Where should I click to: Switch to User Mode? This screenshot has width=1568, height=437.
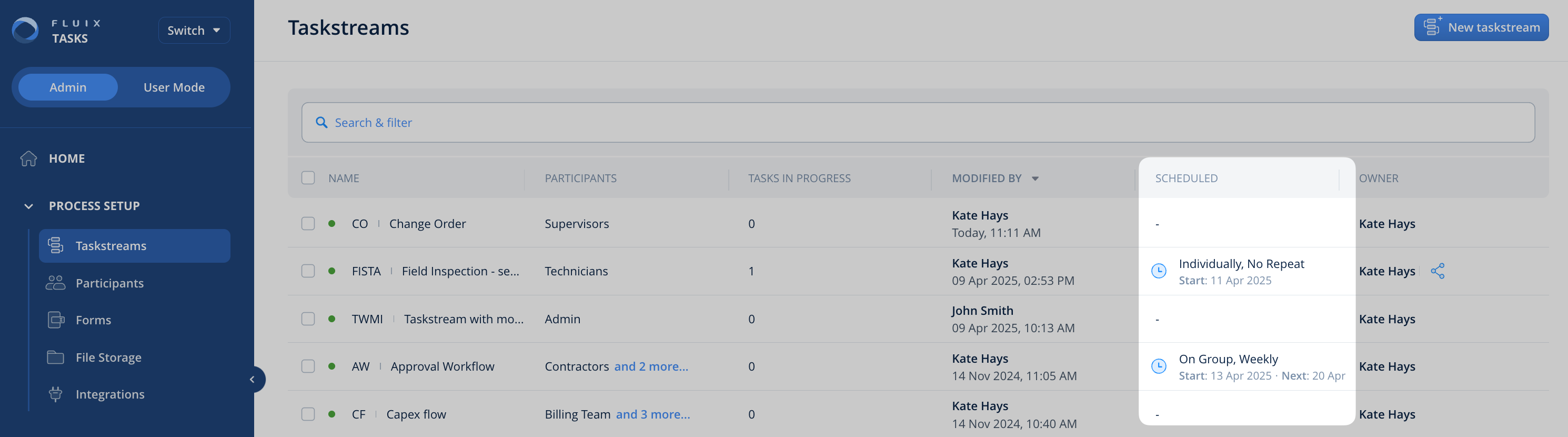pyautogui.click(x=174, y=87)
